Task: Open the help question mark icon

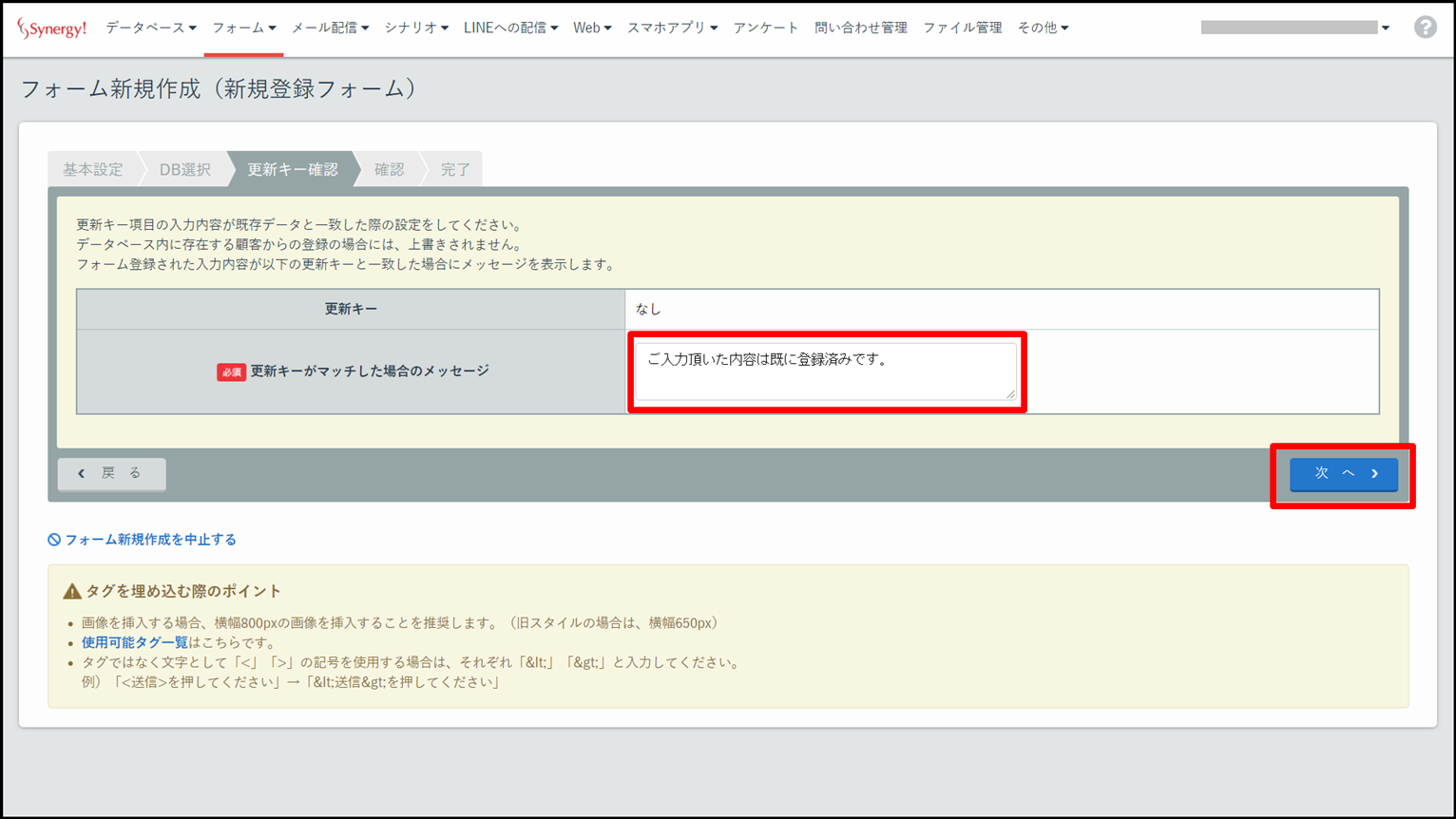Action: pyautogui.click(x=1425, y=28)
